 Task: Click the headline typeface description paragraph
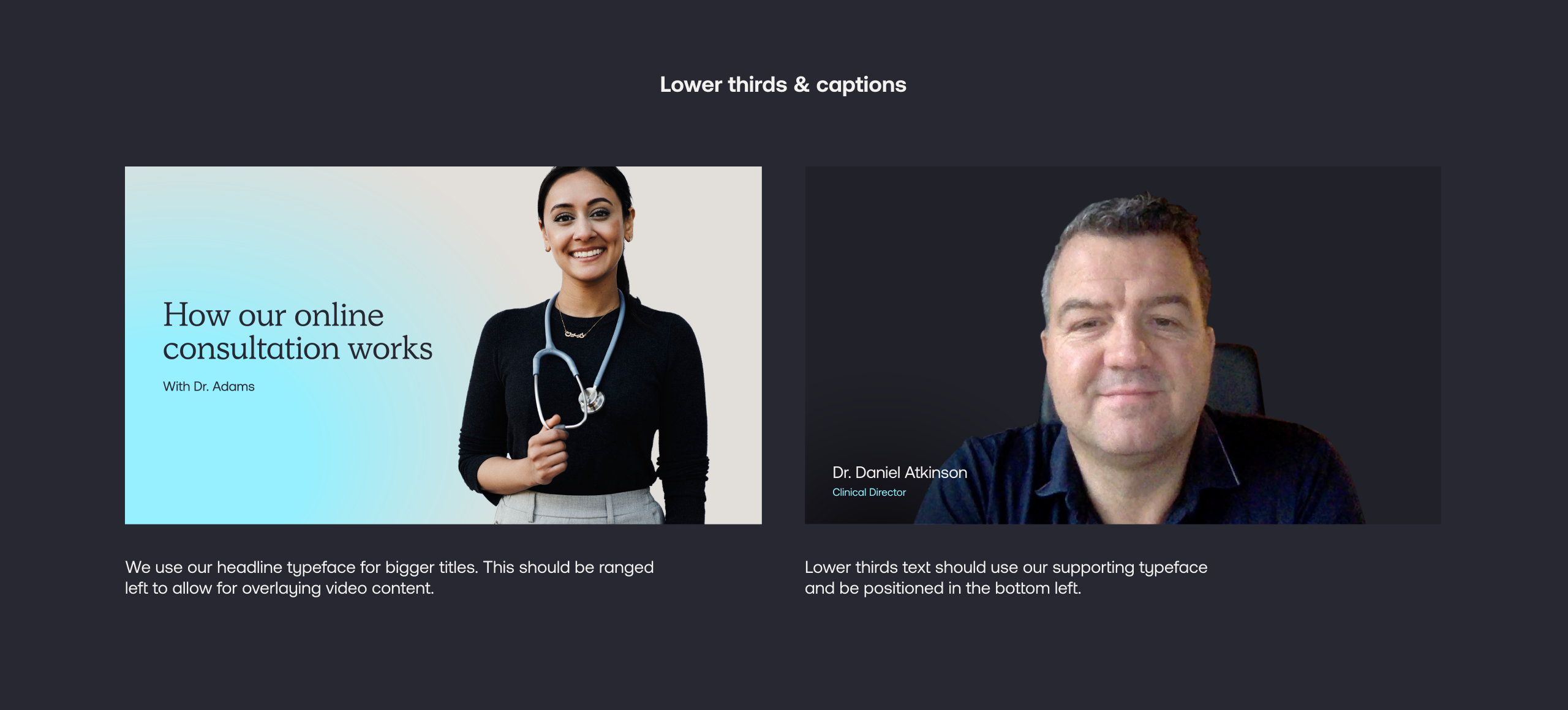(390, 578)
